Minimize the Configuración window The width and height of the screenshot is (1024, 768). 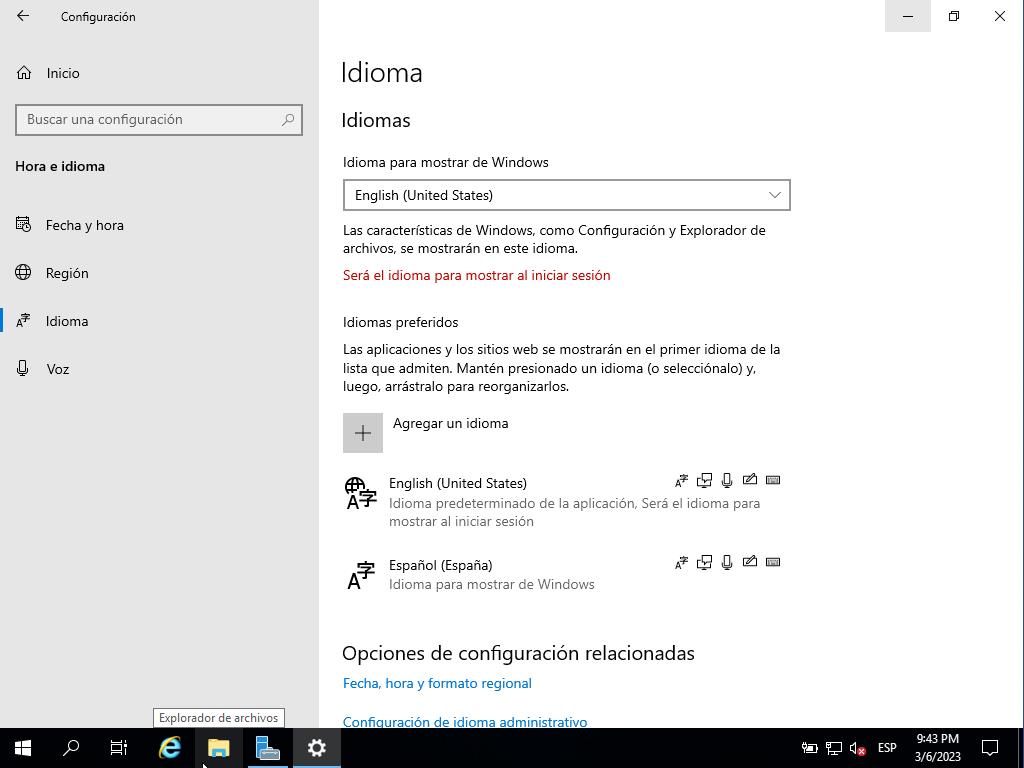tap(908, 16)
